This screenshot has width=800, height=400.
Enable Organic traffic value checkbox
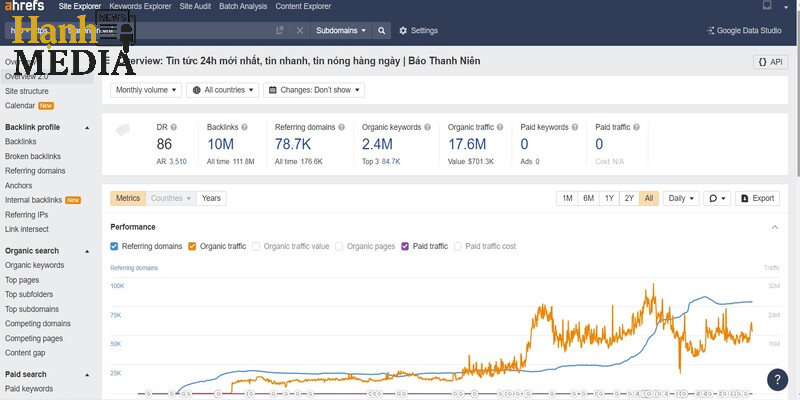tap(256, 246)
